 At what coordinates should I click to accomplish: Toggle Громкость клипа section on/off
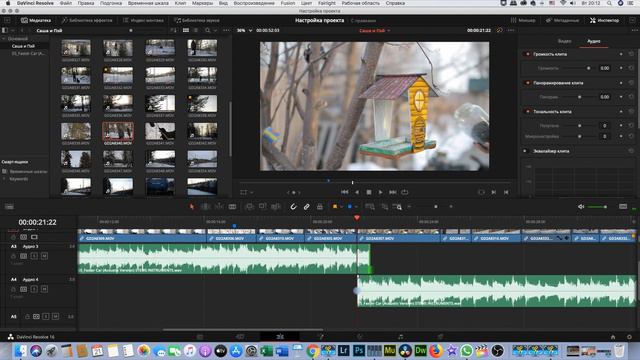tap(527, 54)
